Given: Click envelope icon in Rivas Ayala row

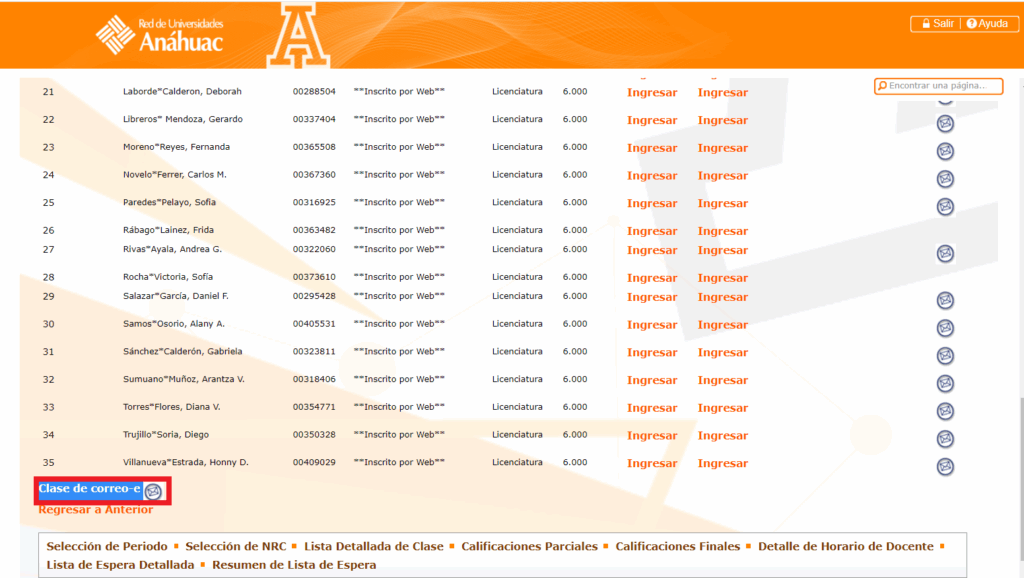Looking at the screenshot, I should click(x=944, y=254).
